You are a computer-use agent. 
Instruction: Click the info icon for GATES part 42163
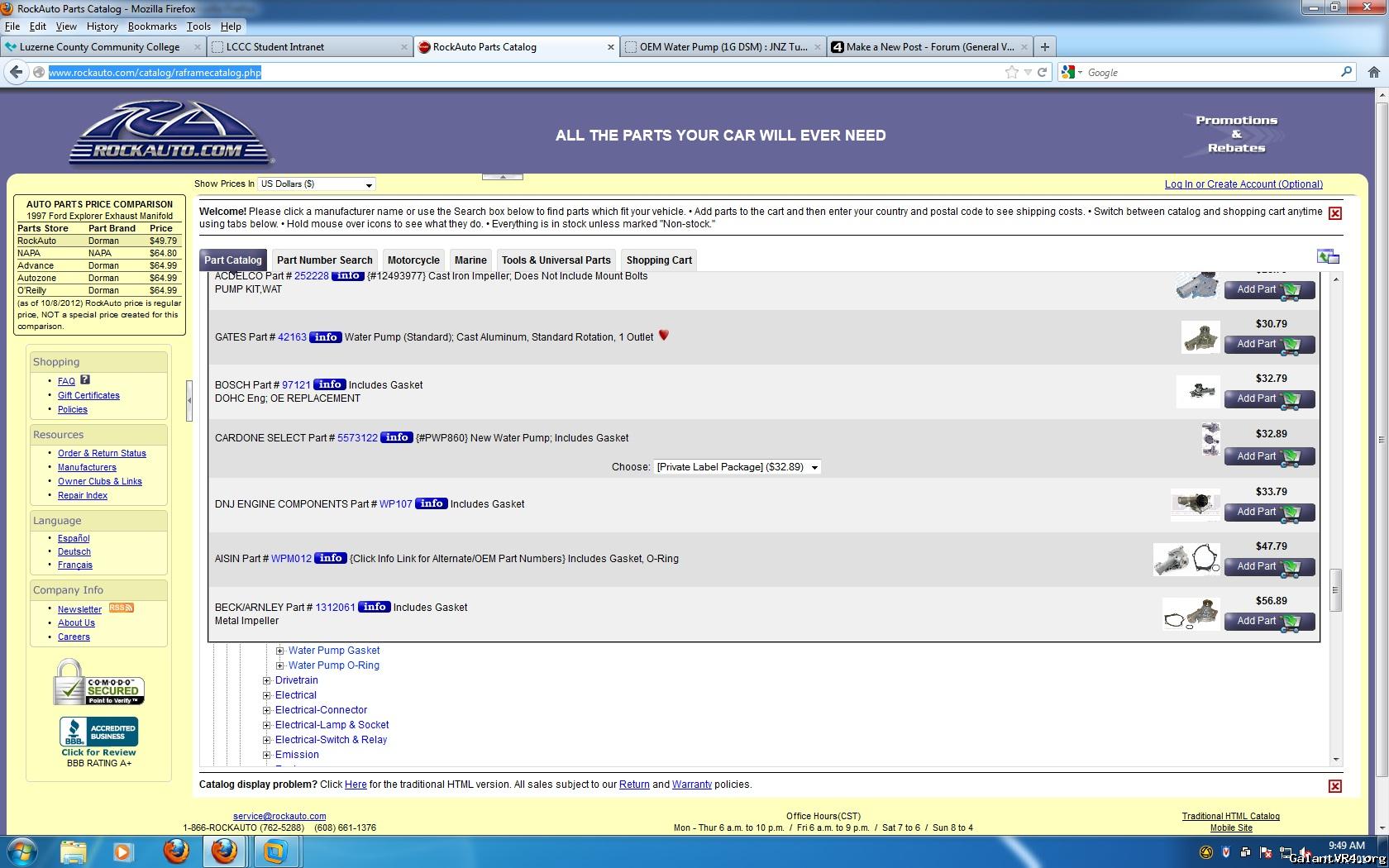click(x=325, y=337)
